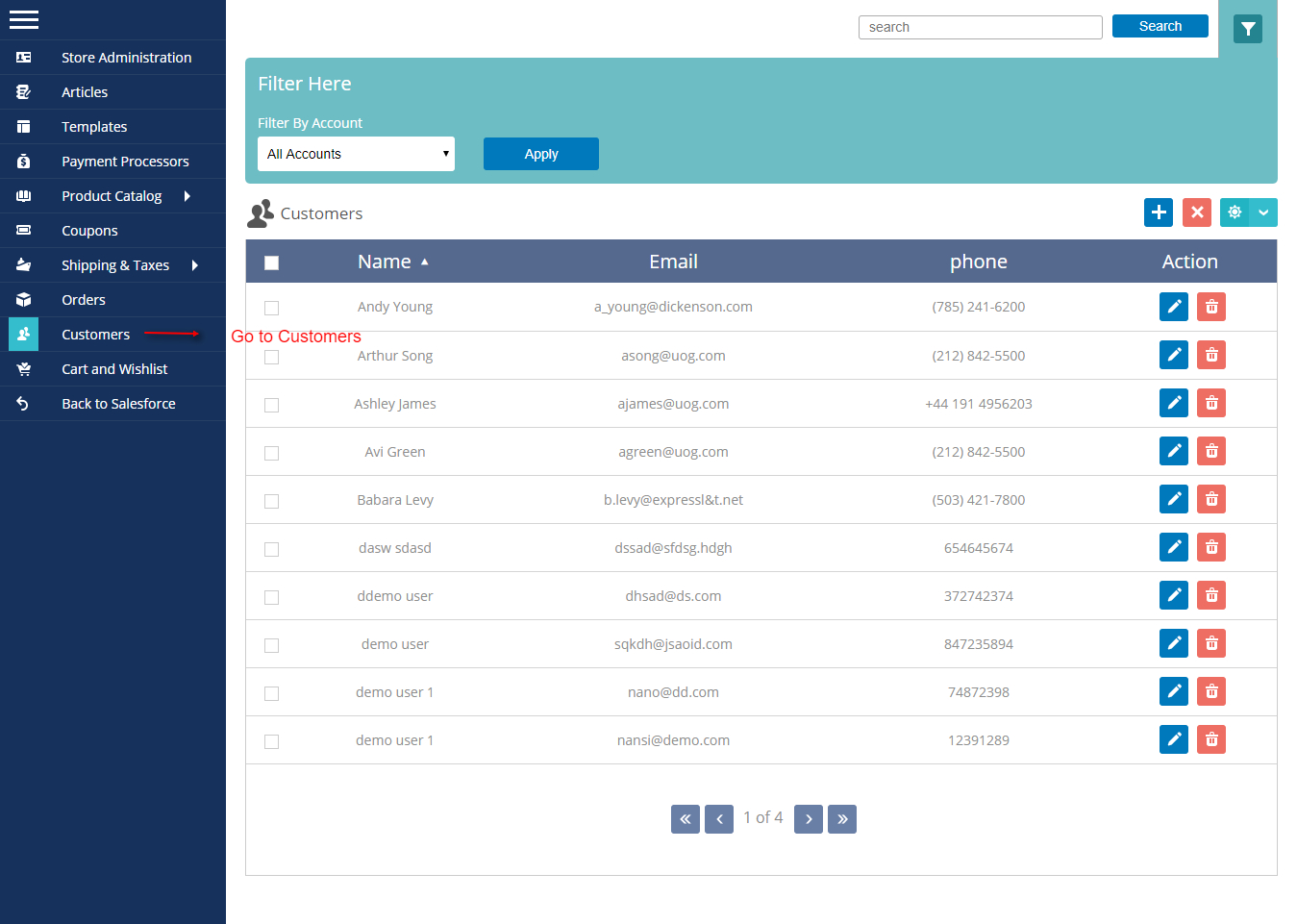Open the chevron dropdown beside gear icon
Image resolution: width=1297 pixels, height=924 pixels.
click(1263, 212)
